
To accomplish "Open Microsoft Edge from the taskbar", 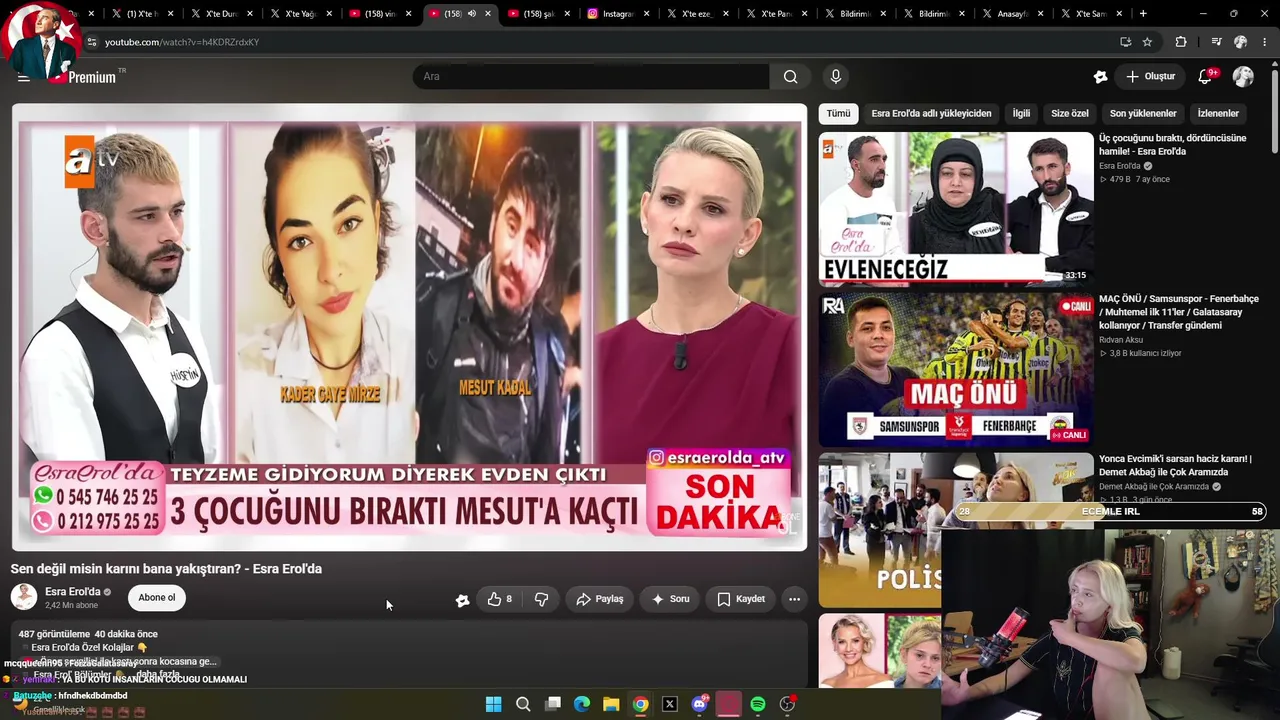I will click(x=582, y=704).
